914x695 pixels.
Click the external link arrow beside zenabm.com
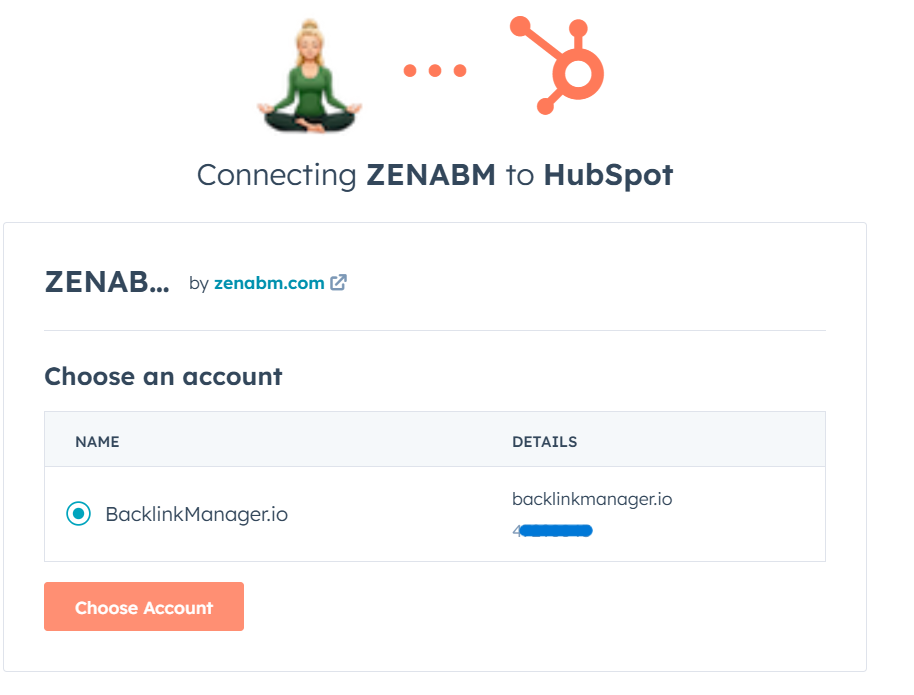coord(338,282)
